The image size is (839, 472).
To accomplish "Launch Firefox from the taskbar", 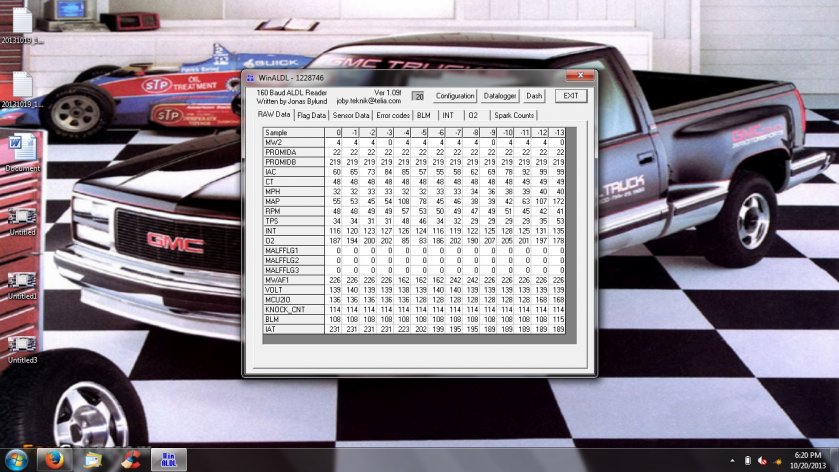I will (x=54, y=460).
